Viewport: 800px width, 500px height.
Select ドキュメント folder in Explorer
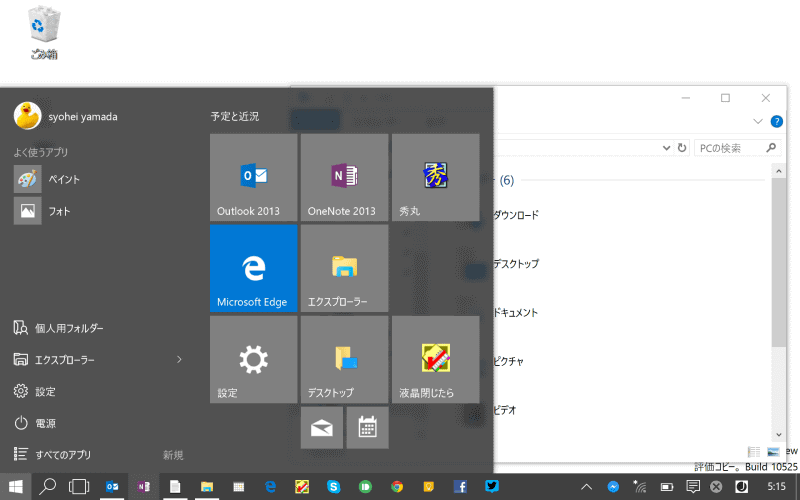[516, 313]
